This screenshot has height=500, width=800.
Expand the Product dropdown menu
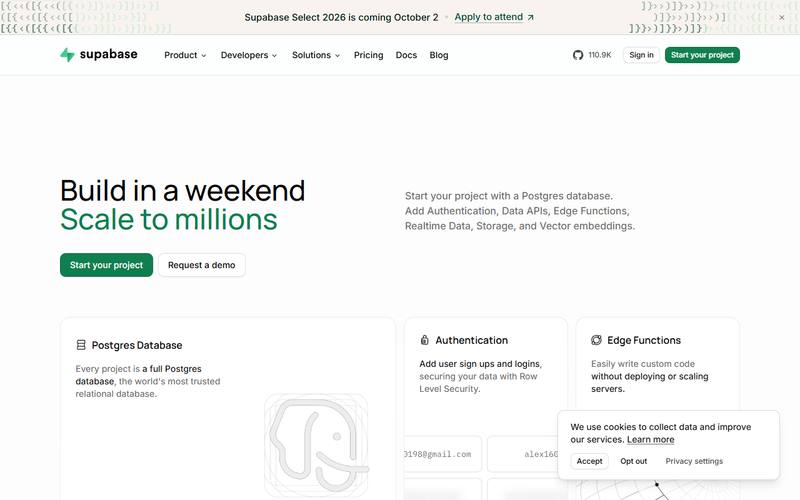[185, 55]
